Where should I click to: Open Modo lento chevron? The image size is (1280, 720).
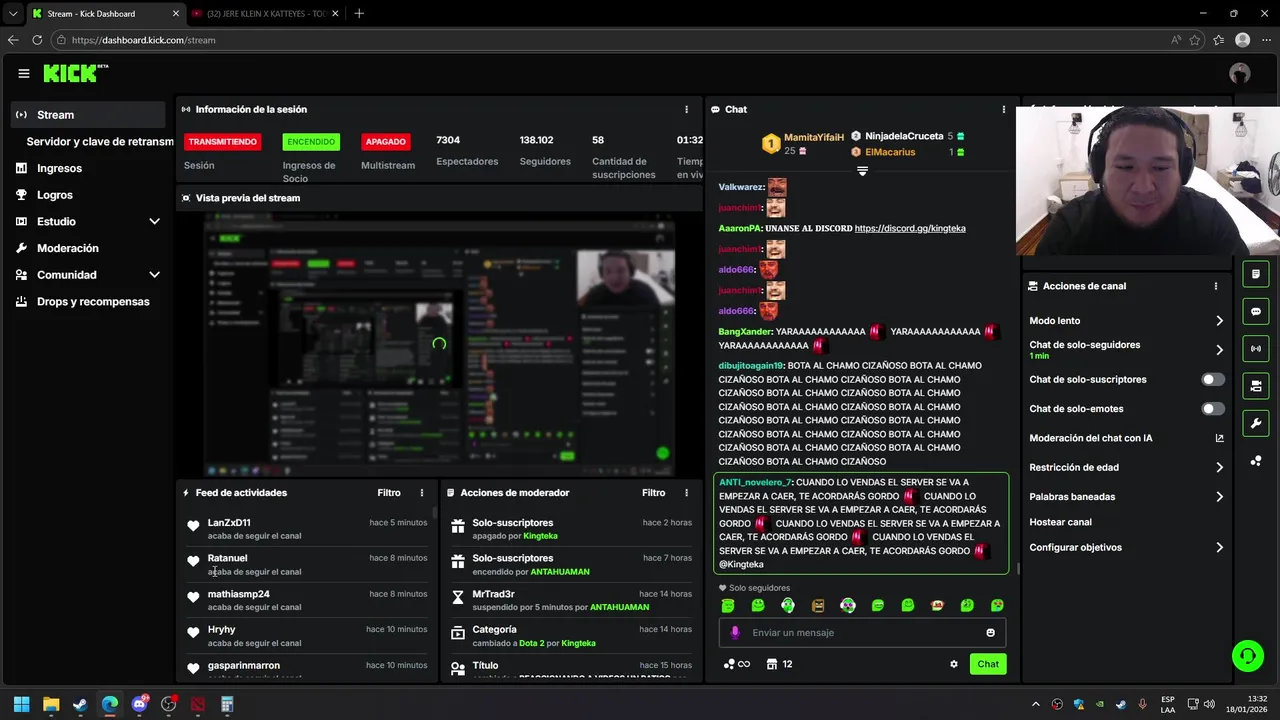(x=1219, y=321)
